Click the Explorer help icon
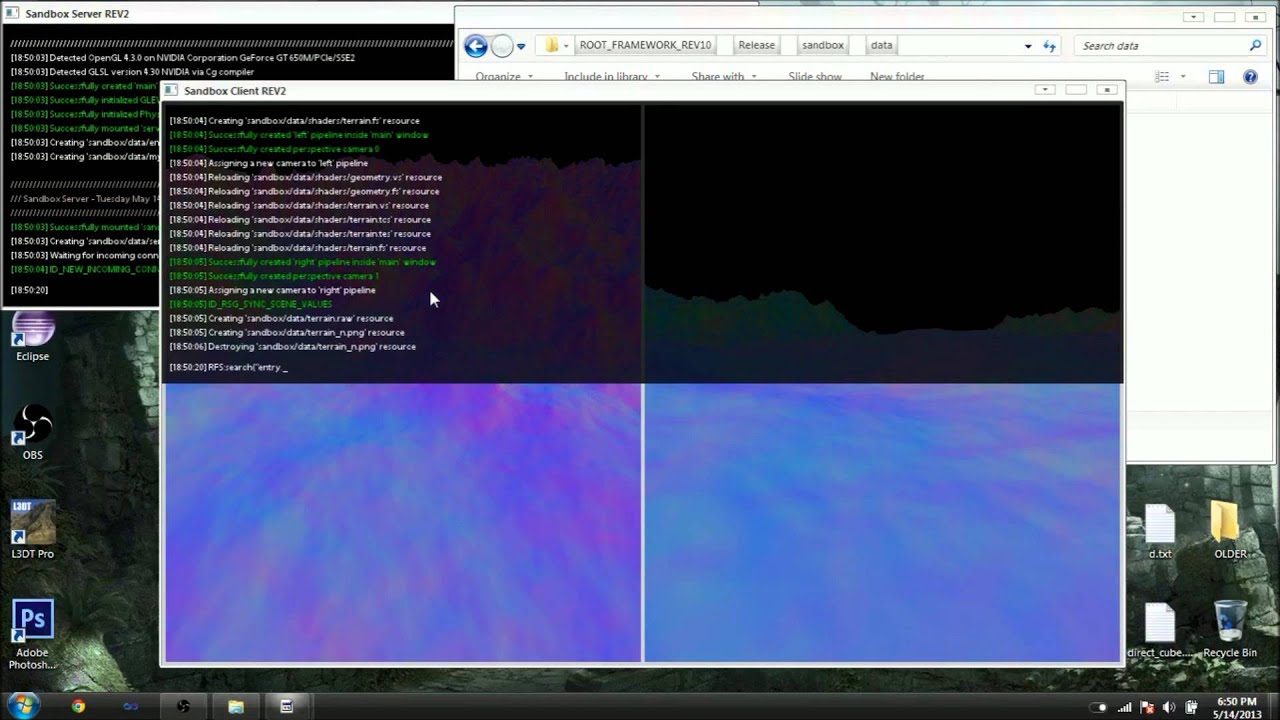This screenshot has width=1280, height=720. tap(1250, 77)
